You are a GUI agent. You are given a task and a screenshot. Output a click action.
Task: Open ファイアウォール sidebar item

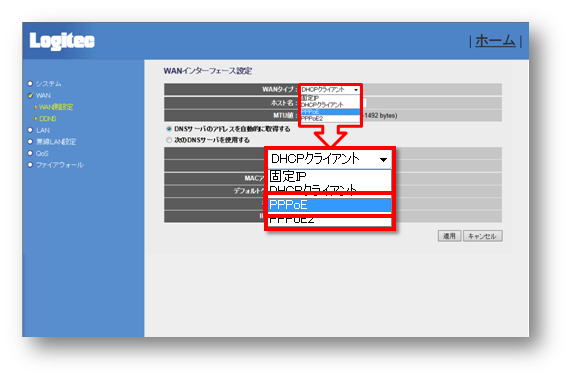60,165
